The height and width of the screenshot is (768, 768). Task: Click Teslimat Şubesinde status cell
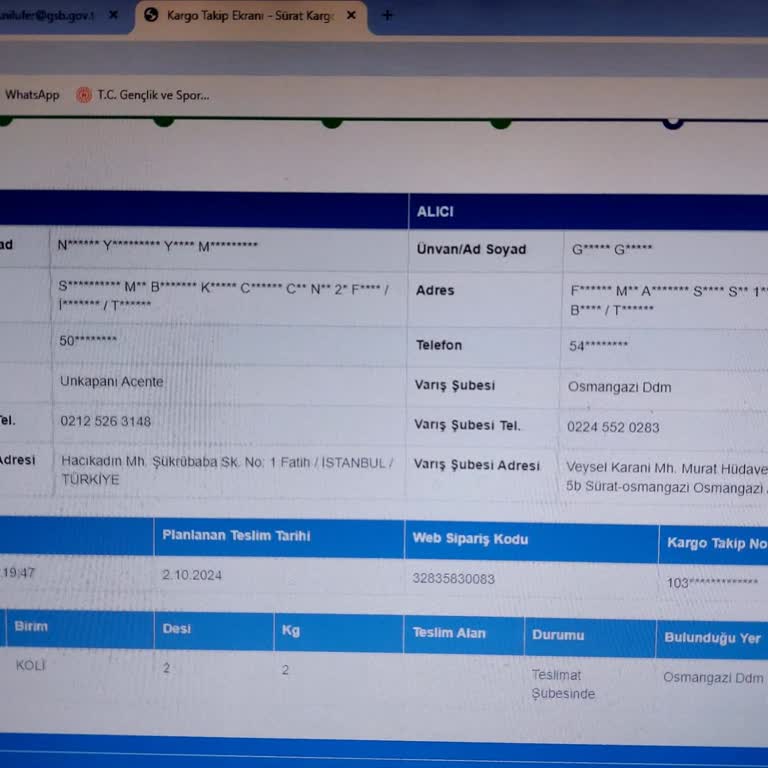click(x=563, y=684)
